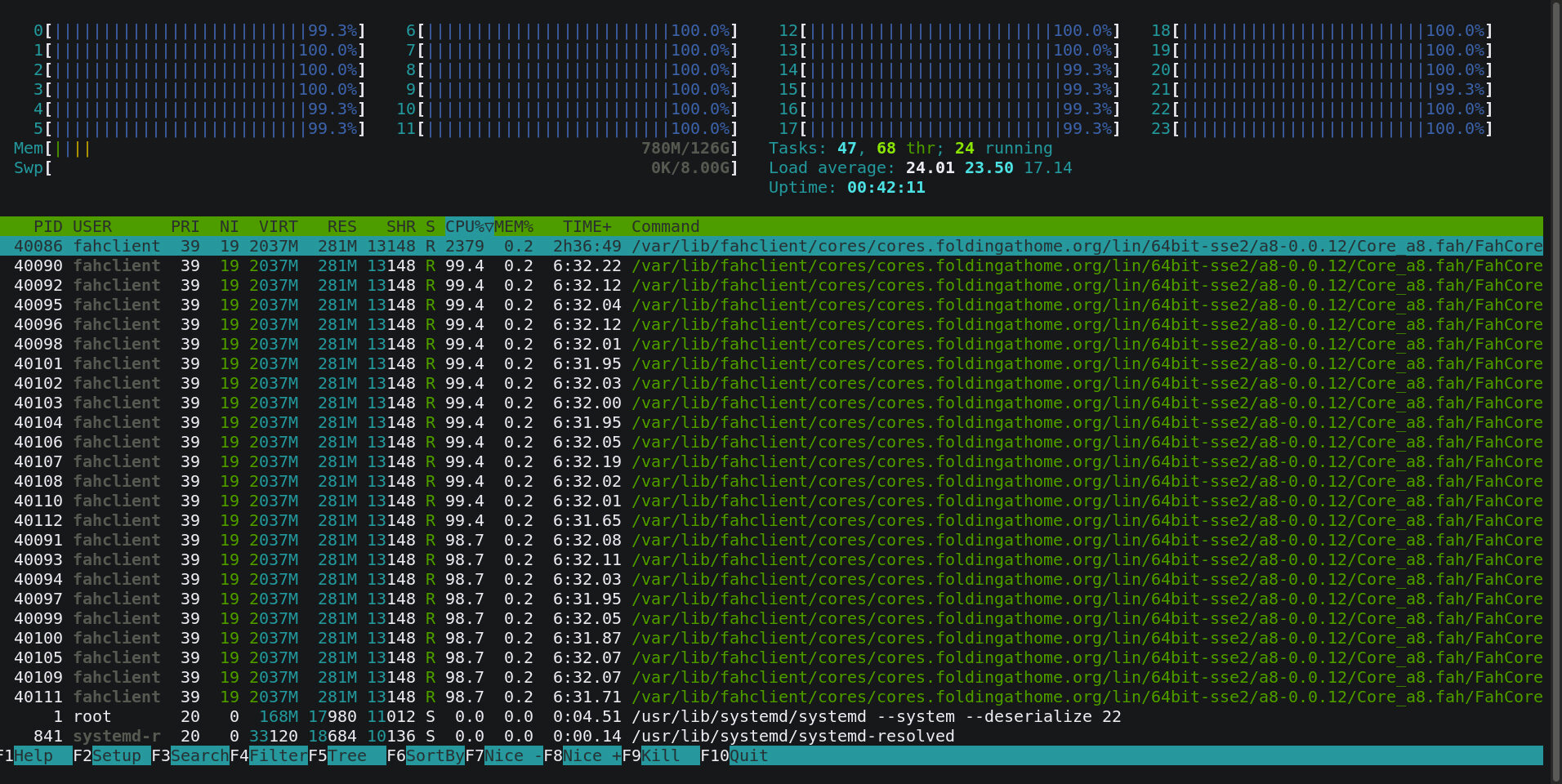Sort by the VIRT column header
The height and width of the screenshot is (784, 1562).
(279, 226)
